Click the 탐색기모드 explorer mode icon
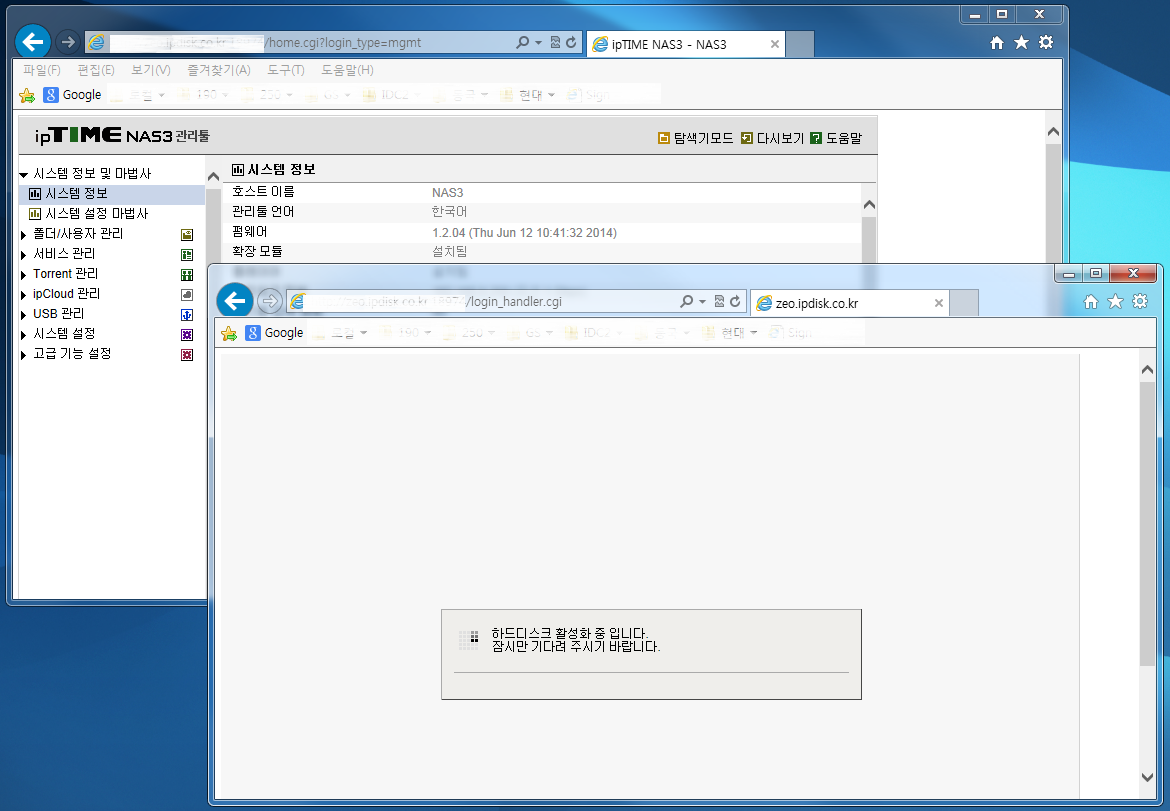 663,138
